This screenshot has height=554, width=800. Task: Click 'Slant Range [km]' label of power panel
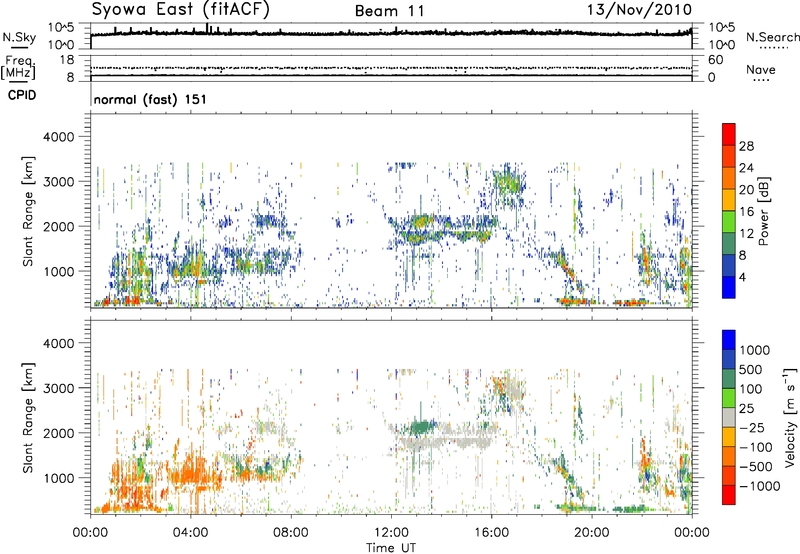click(x=28, y=211)
